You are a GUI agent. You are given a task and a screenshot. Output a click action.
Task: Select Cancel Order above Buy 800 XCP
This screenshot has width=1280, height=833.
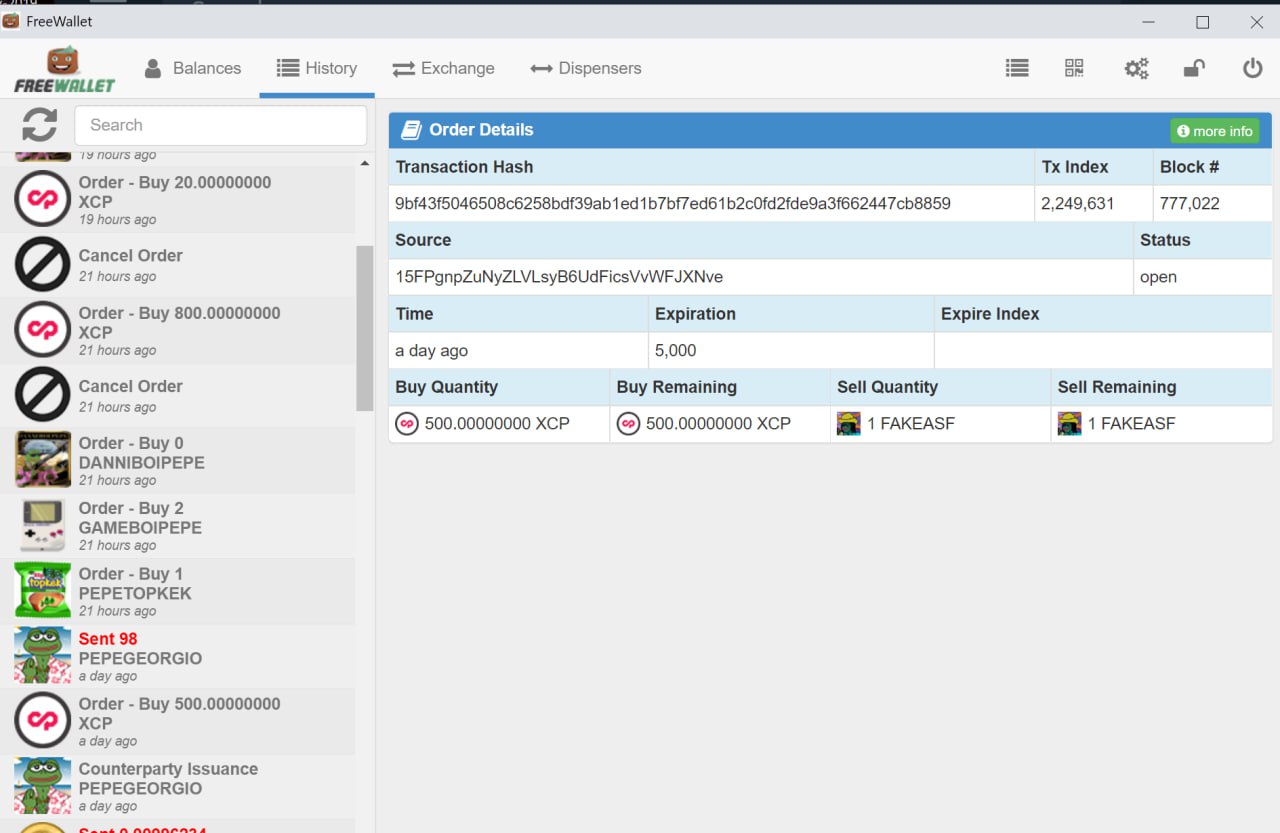(177, 265)
